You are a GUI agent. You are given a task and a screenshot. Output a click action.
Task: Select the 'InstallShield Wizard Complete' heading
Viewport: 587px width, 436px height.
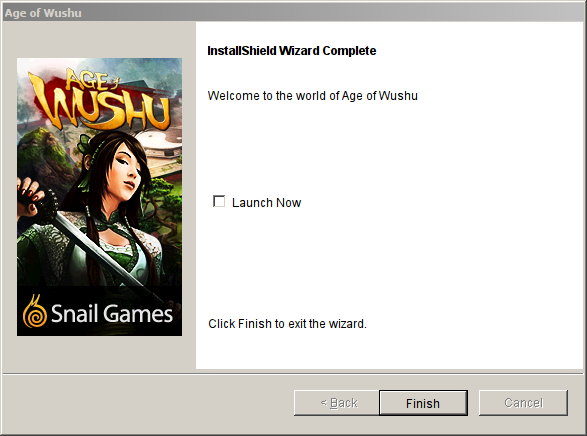click(x=292, y=51)
